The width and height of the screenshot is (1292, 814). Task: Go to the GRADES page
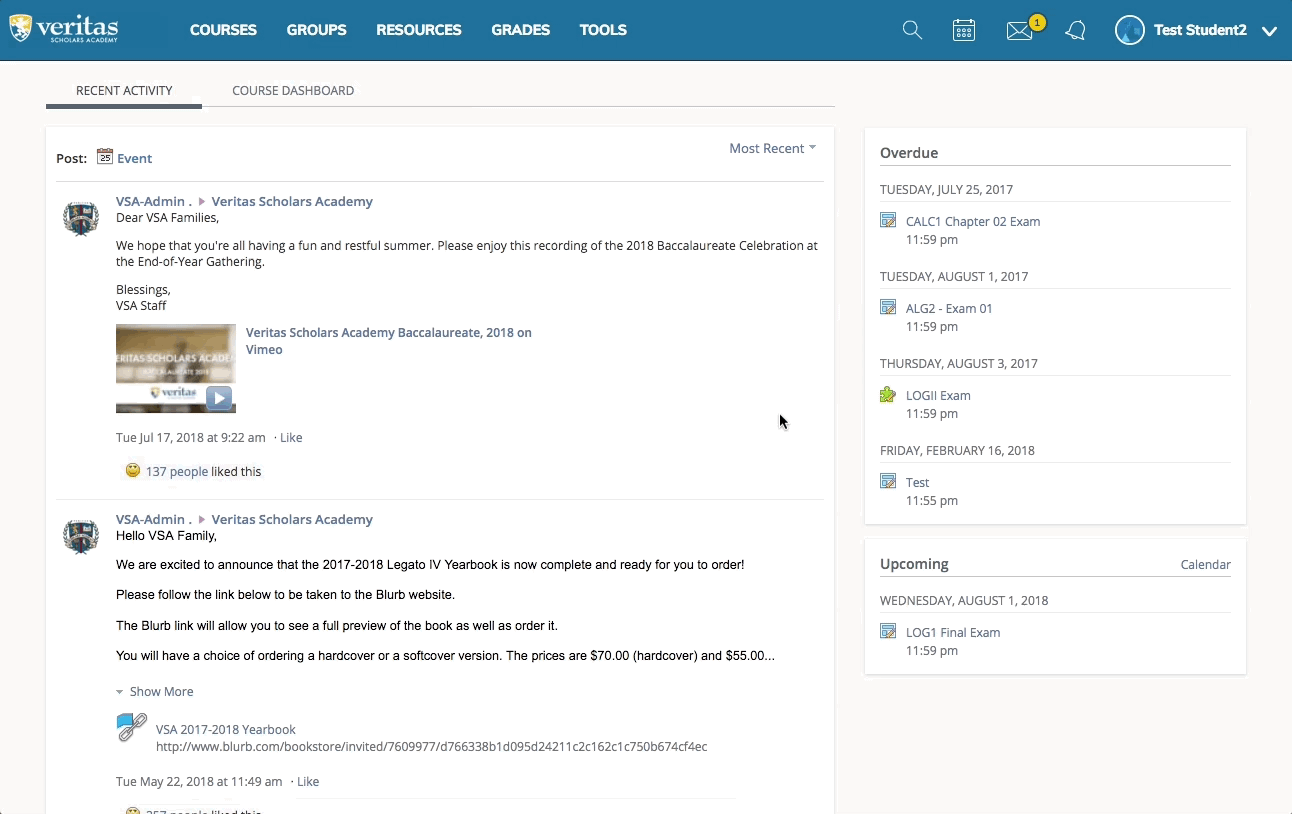point(521,30)
